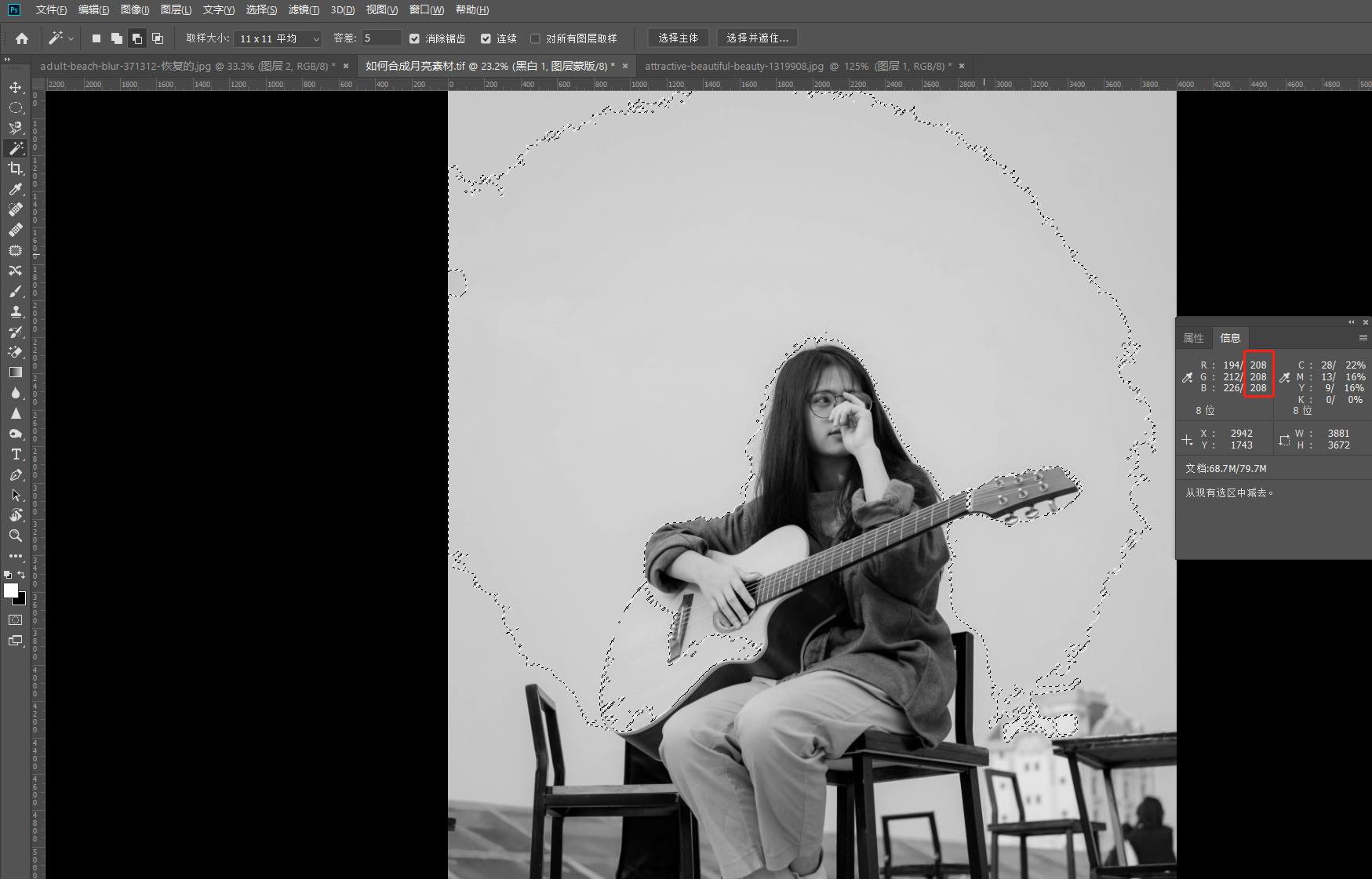Switch to adult-beach-blur document tab

(x=187, y=66)
